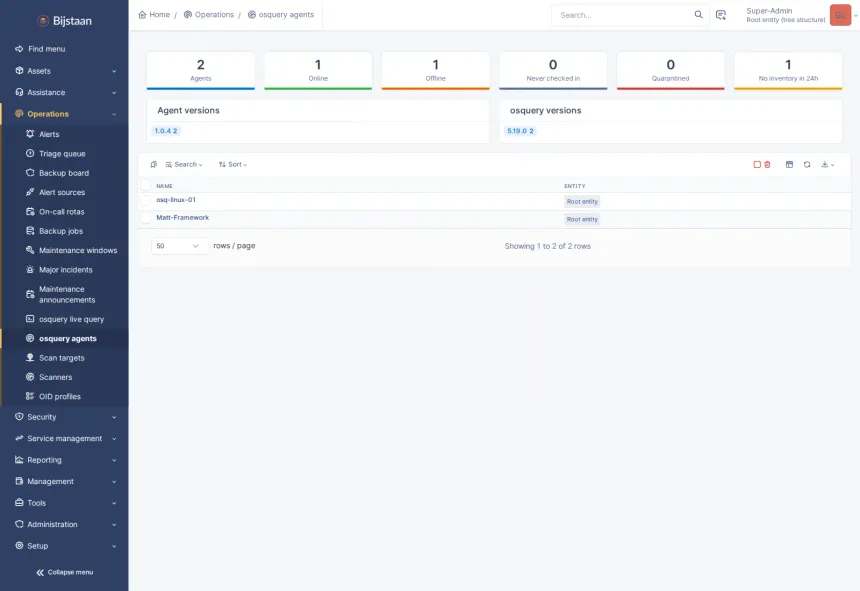Click the Never checked in card
This screenshot has width=860, height=591.
553,71
